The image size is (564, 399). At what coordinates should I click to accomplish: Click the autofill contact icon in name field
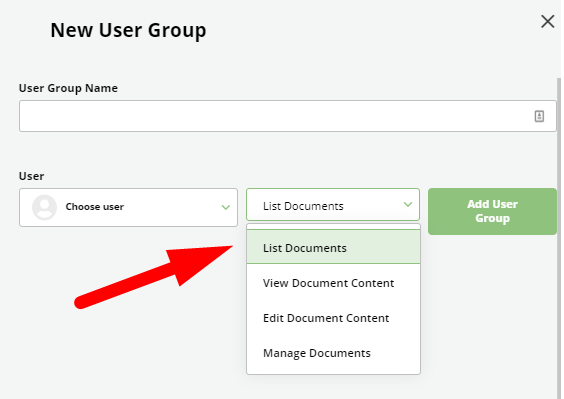pos(539,116)
